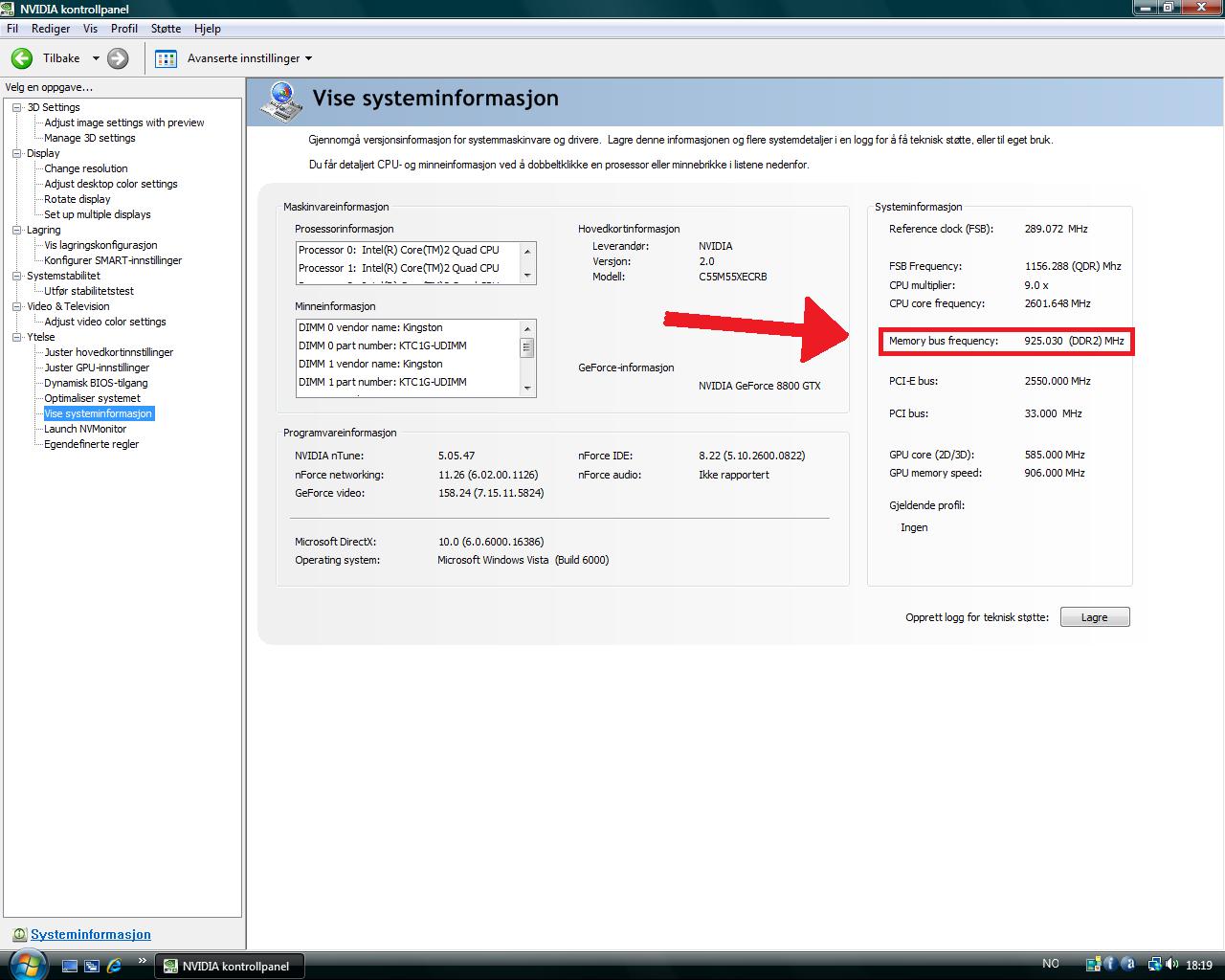
Task: Select DIMM 1 vendor name row
Action: click(409, 364)
